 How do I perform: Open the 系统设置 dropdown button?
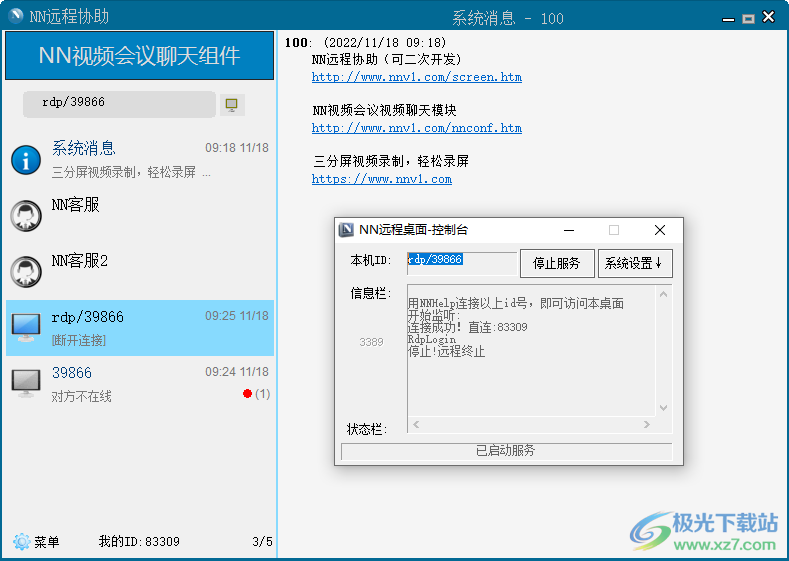pyautogui.click(x=635, y=263)
